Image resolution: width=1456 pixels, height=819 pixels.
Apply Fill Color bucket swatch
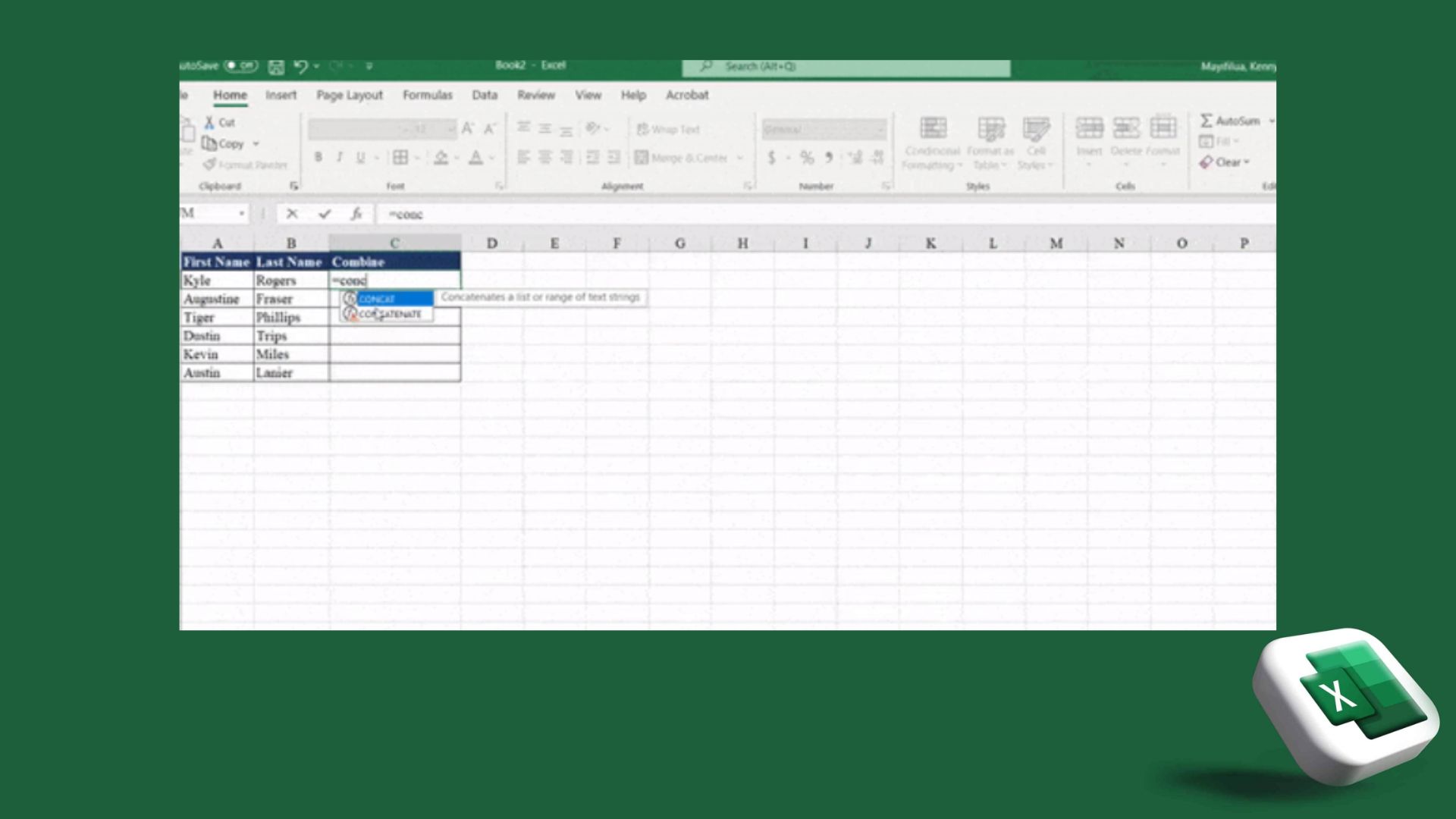441,157
